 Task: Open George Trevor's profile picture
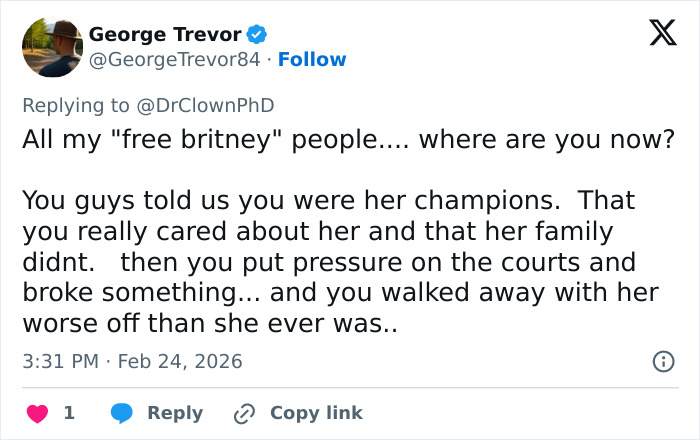point(50,47)
